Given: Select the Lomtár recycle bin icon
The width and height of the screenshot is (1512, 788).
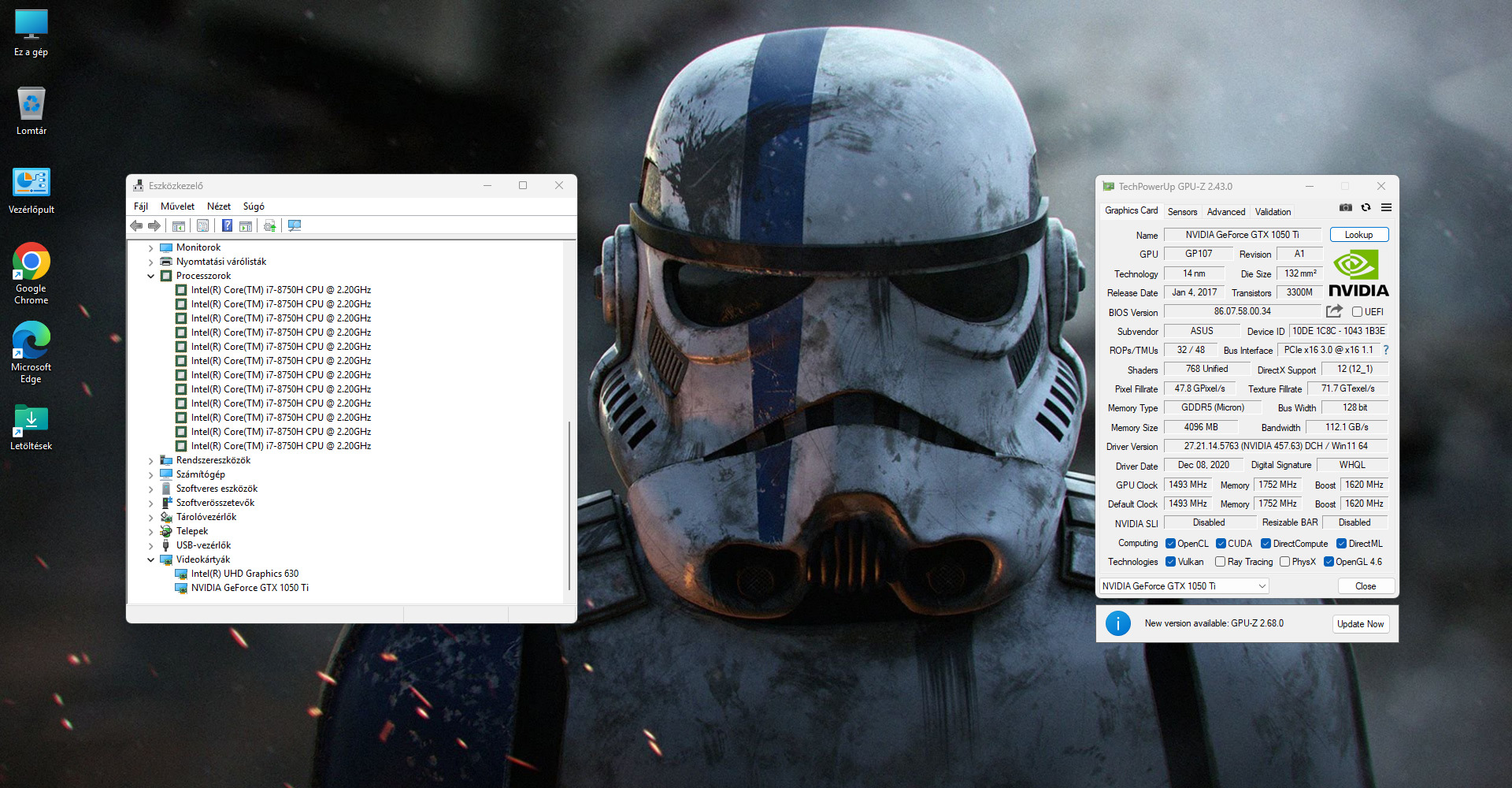Looking at the screenshot, I should [x=31, y=111].
